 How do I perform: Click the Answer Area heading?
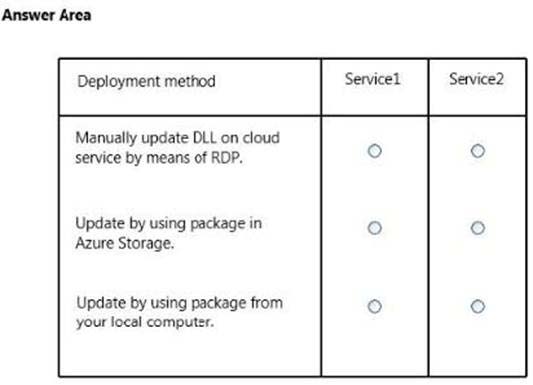pos(47,15)
